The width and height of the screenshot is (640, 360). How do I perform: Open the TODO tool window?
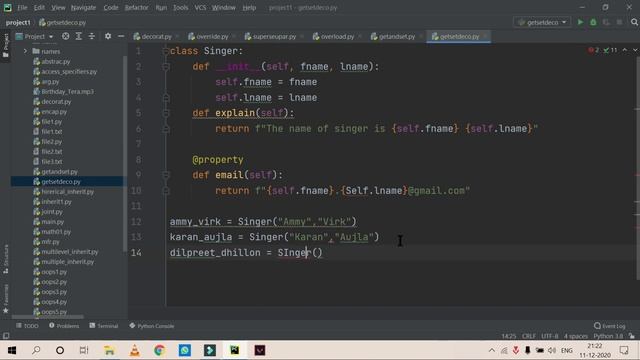(27, 326)
